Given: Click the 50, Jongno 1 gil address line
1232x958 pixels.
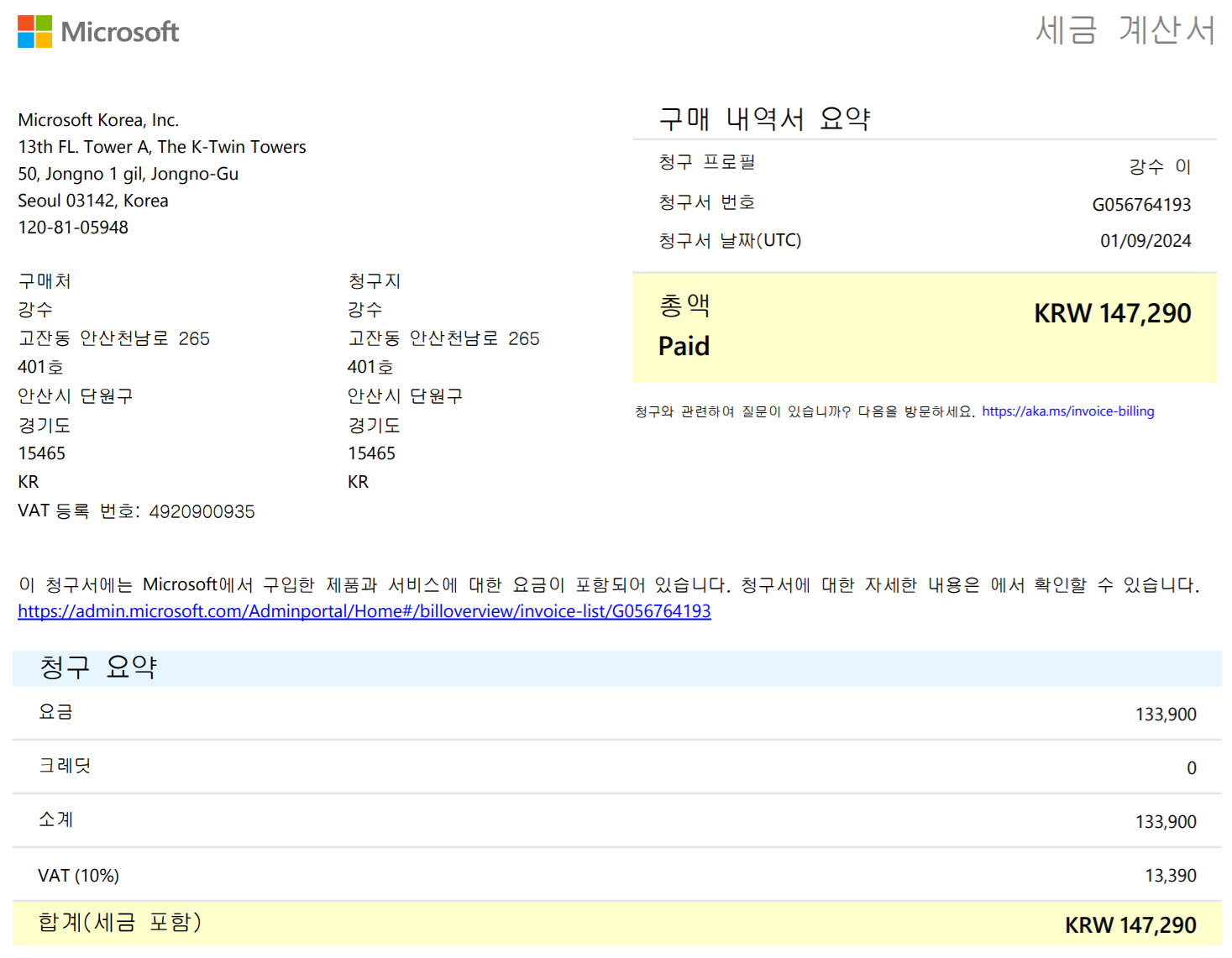Looking at the screenshot, I should [128, 174].
